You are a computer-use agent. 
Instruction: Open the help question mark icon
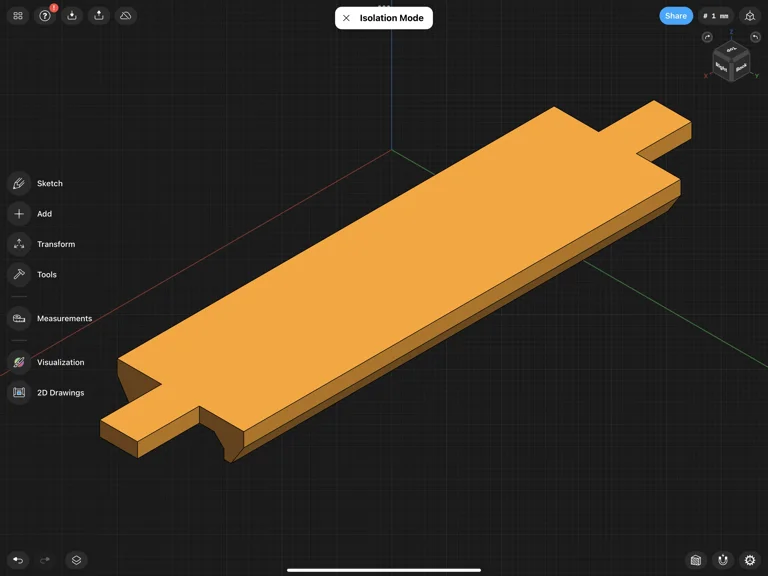[45, 16]
